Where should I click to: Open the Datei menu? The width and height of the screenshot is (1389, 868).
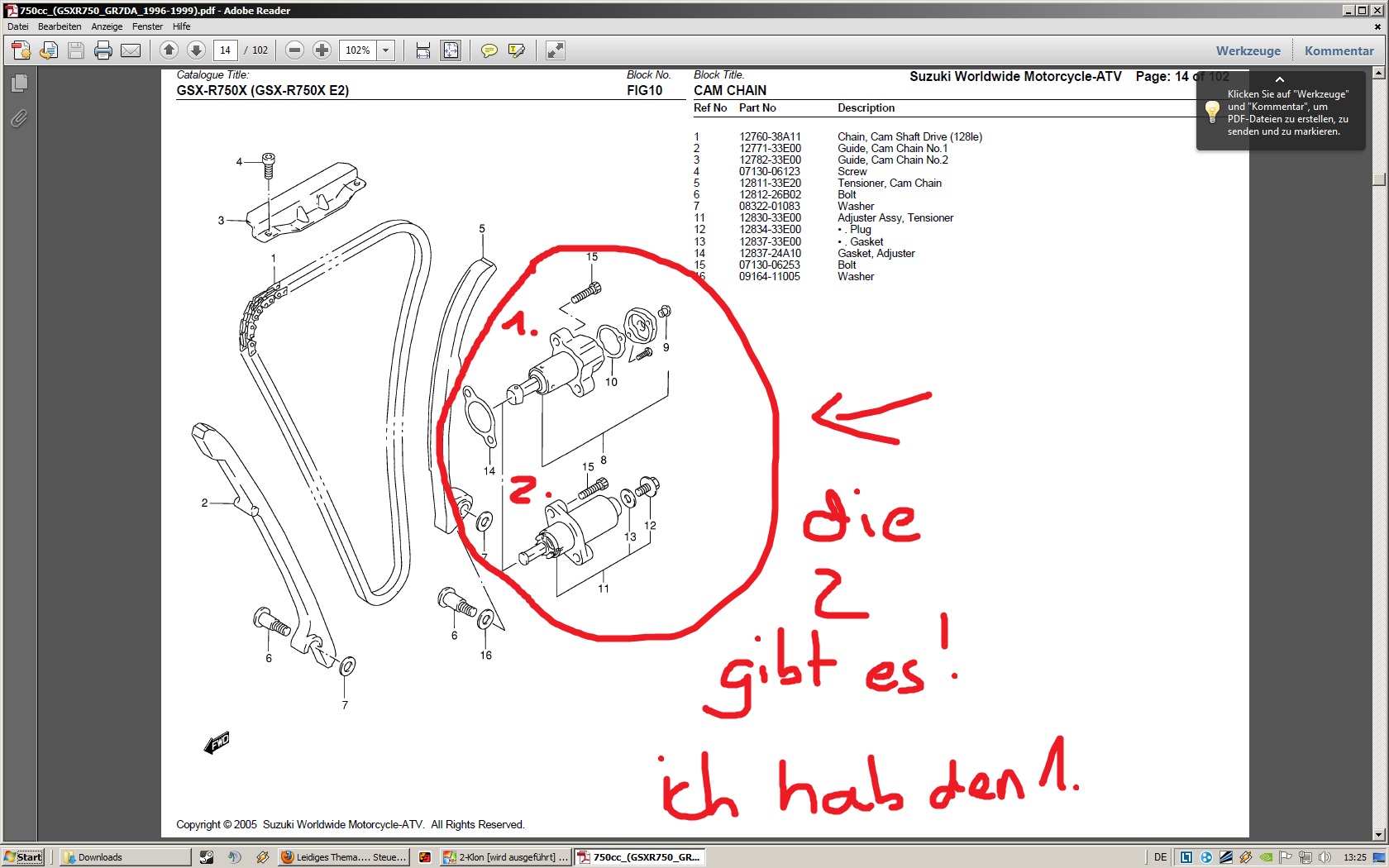18,26
